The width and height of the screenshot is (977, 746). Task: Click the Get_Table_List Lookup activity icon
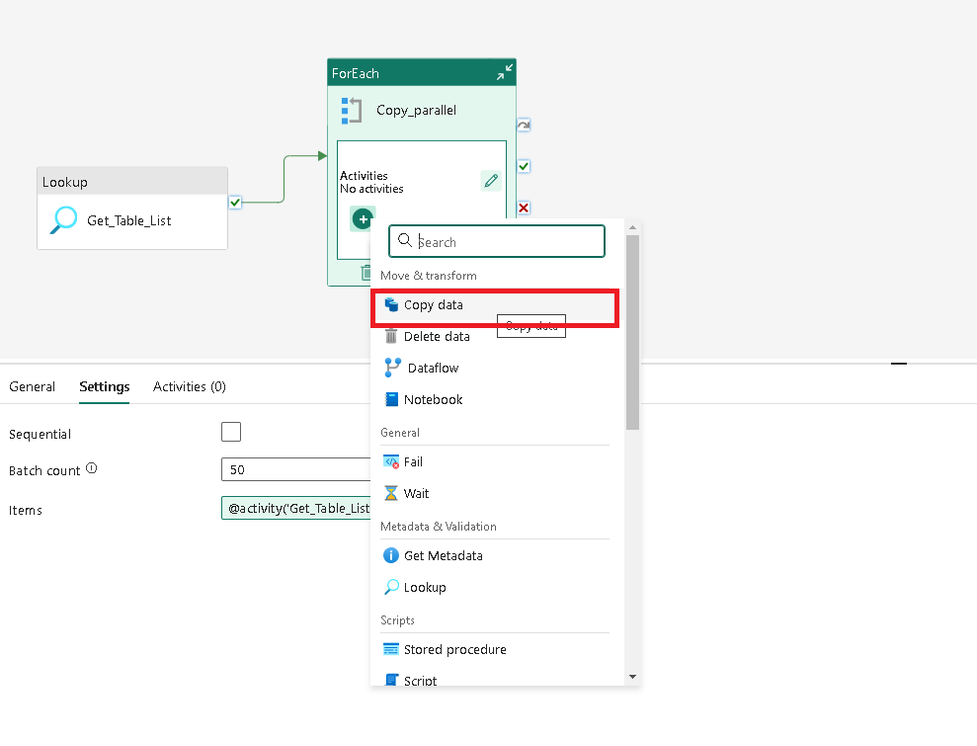pyautogui.click(x=63, y=220)
